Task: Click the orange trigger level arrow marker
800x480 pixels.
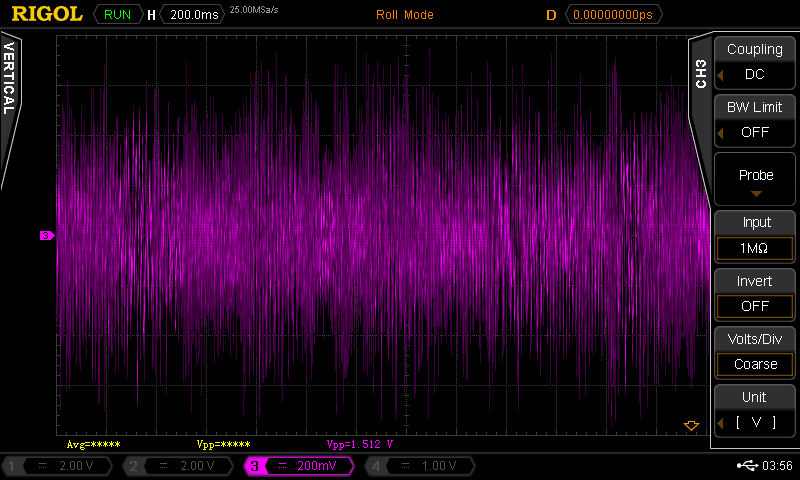Action: (x=690, y=426)
